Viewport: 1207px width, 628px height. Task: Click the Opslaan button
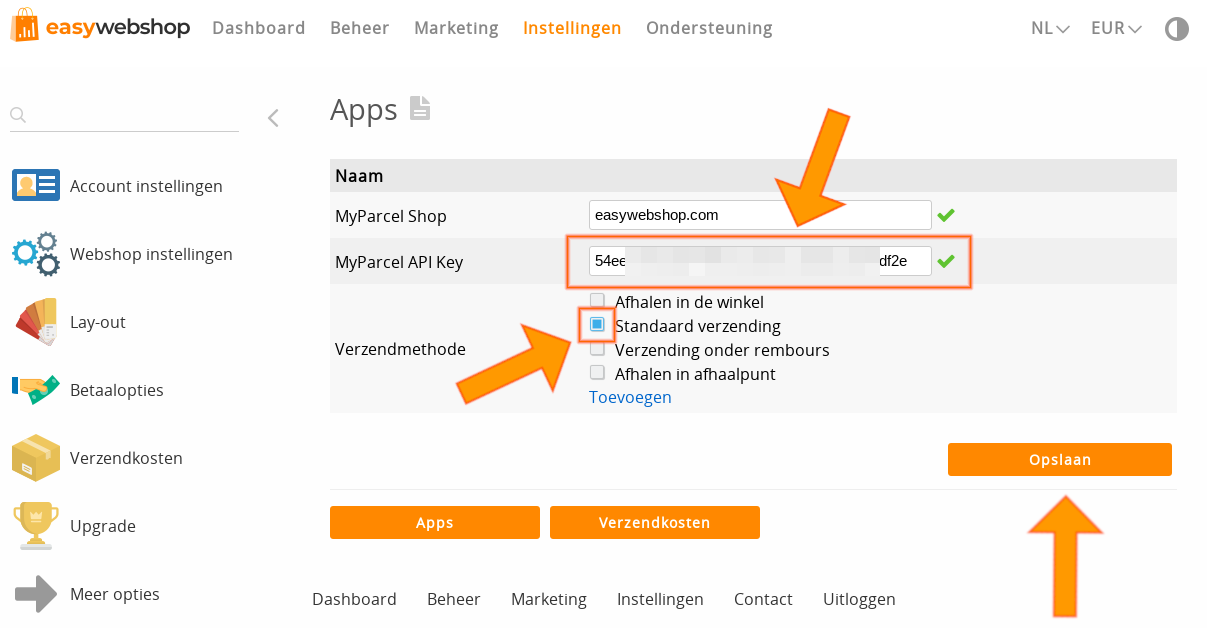click(x=1059, y=459)
